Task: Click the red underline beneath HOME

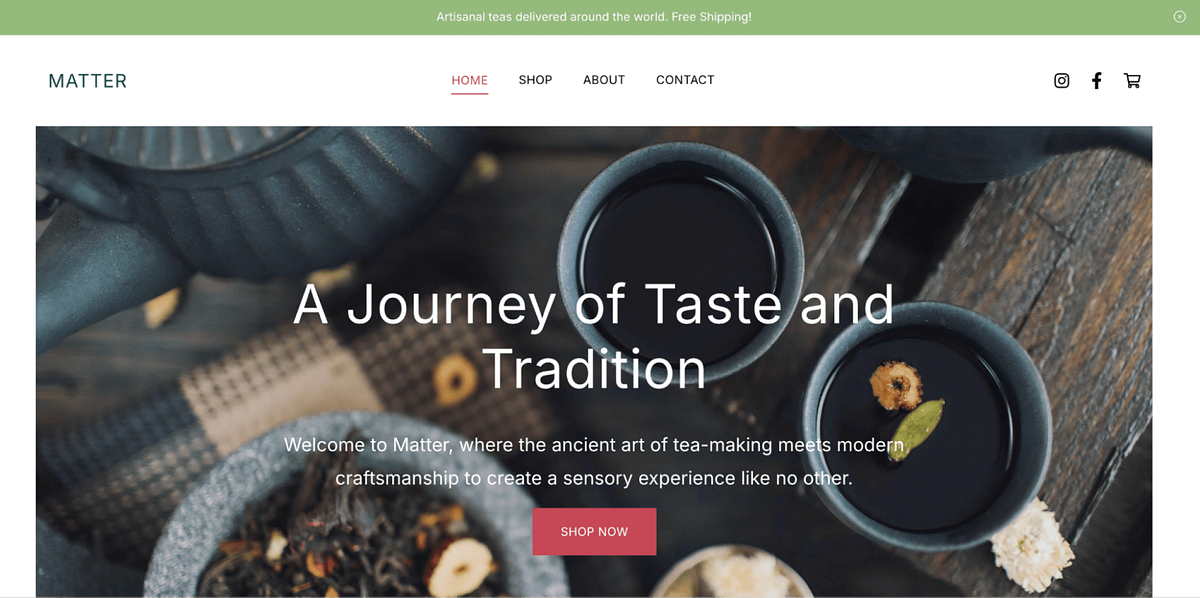Action: pyautogui.click(x=469, y=94)
